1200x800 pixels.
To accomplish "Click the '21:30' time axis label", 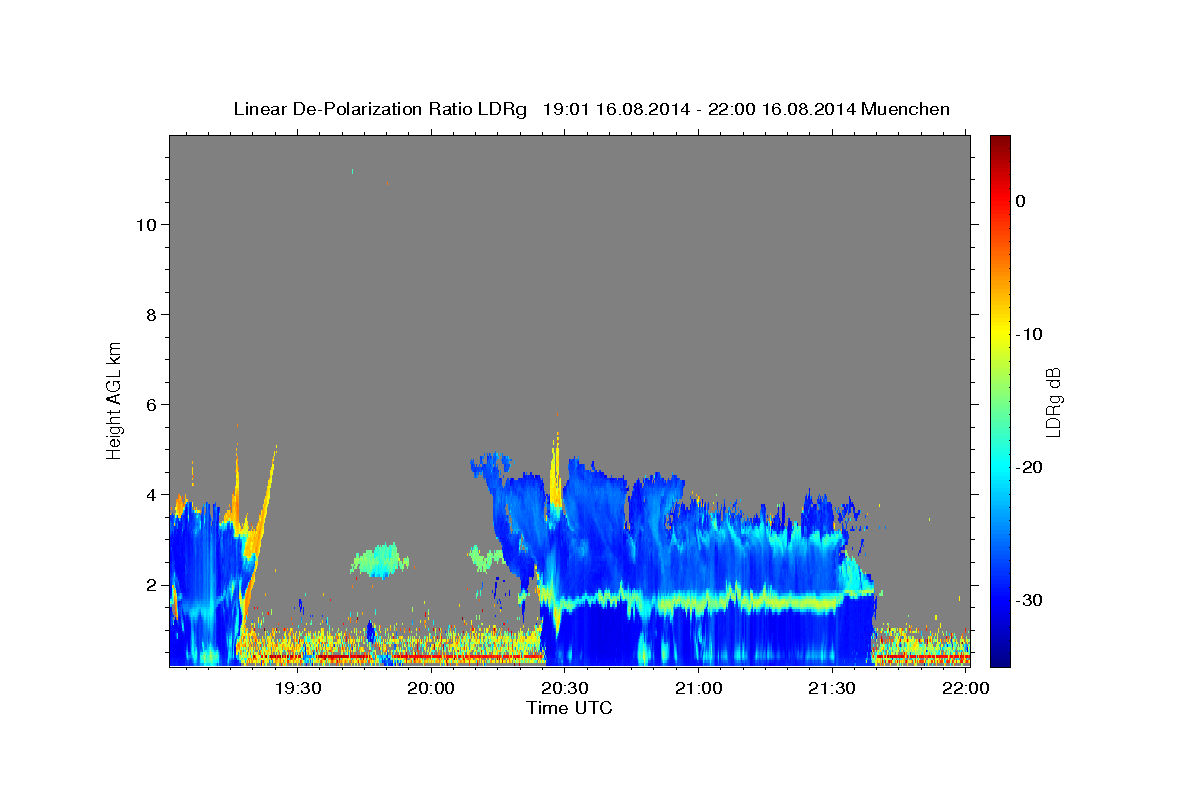I will (832, 689).
